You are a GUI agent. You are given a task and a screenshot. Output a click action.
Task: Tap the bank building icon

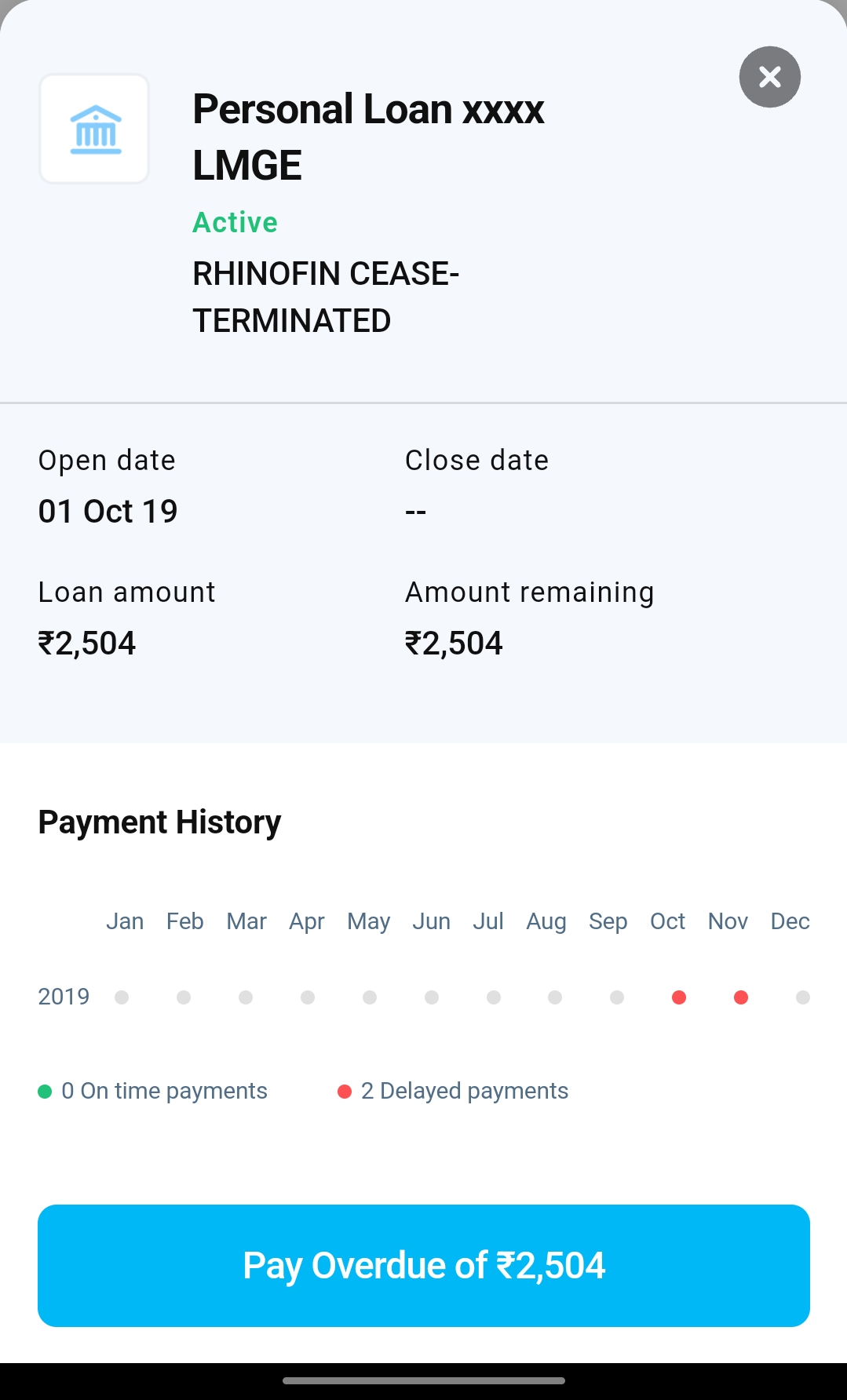click(x=95, y=129)
